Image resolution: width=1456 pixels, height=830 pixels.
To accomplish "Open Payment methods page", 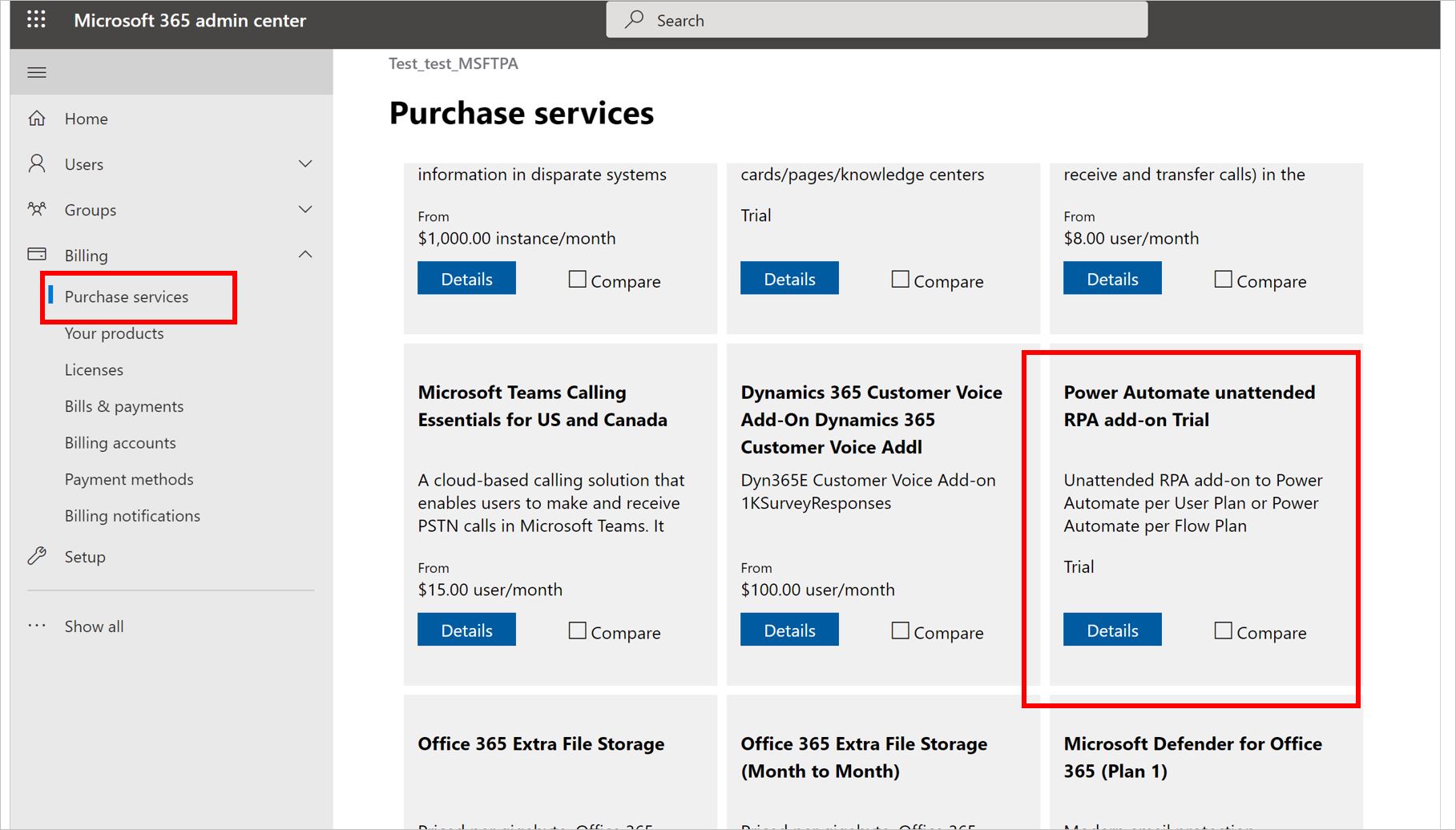I will click(x=129, y=479).
